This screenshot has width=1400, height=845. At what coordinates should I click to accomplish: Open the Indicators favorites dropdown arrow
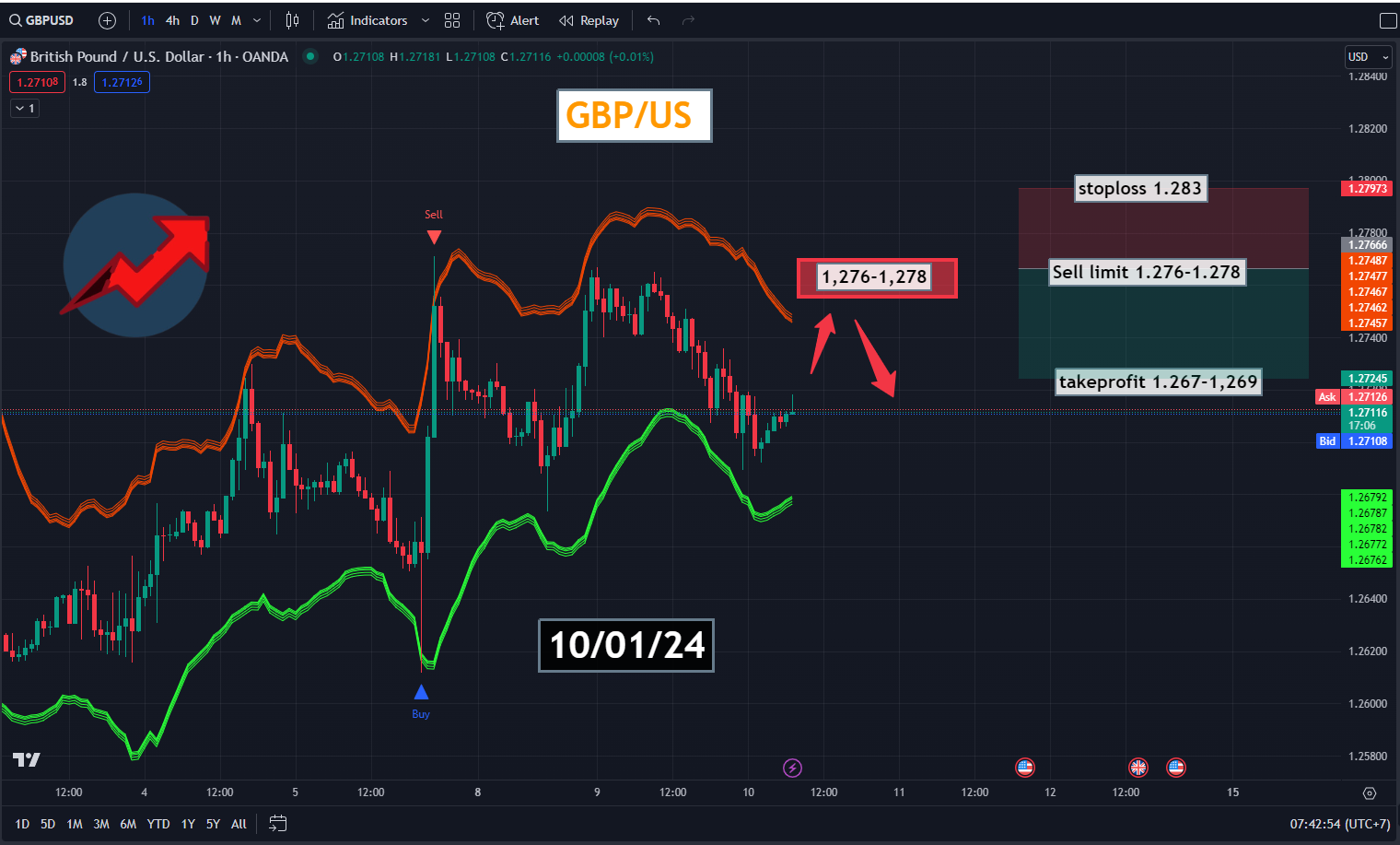[x=425, y=20]
